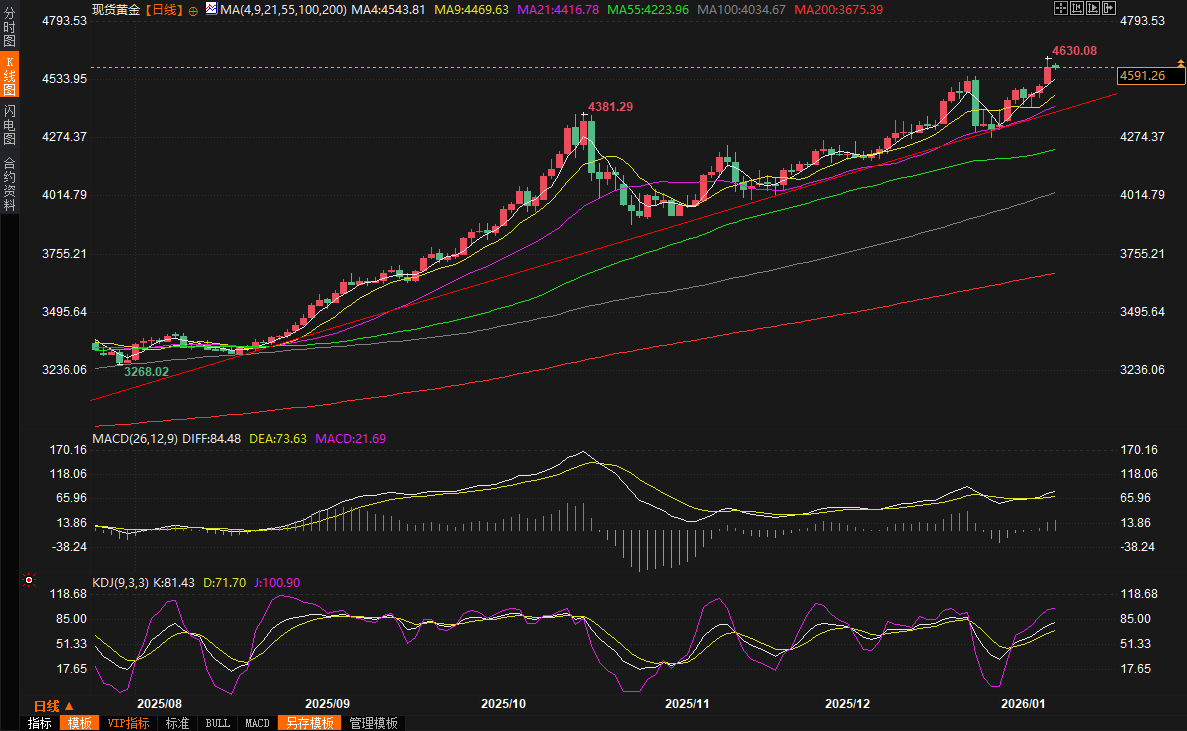This screenshot has width=1187, height=731.
Task: Click the orange alert arrow above price label
Action: [x=1181, y=63]
